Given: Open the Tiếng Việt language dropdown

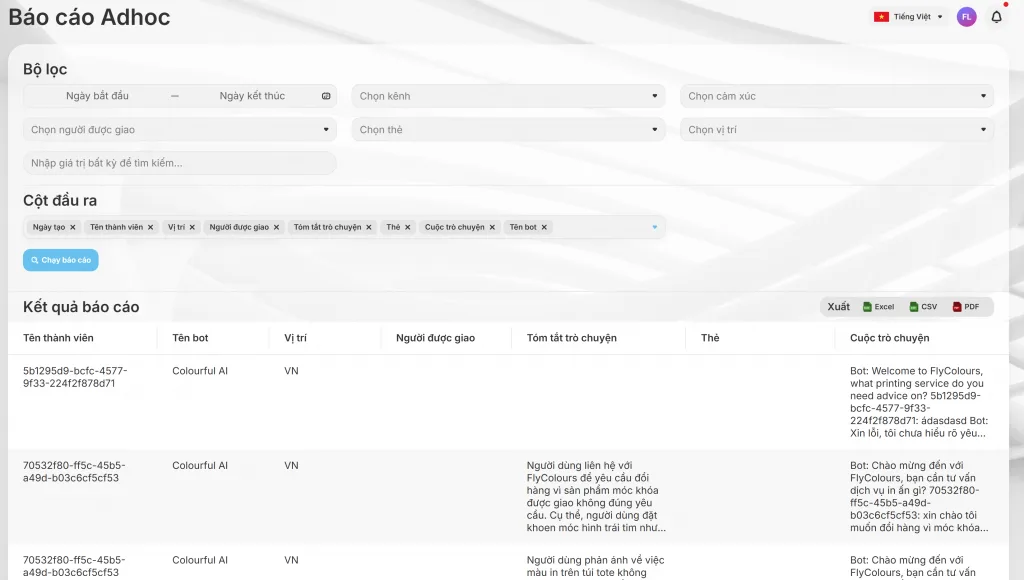Looking at the screenshot, I should tap(908, 17).
